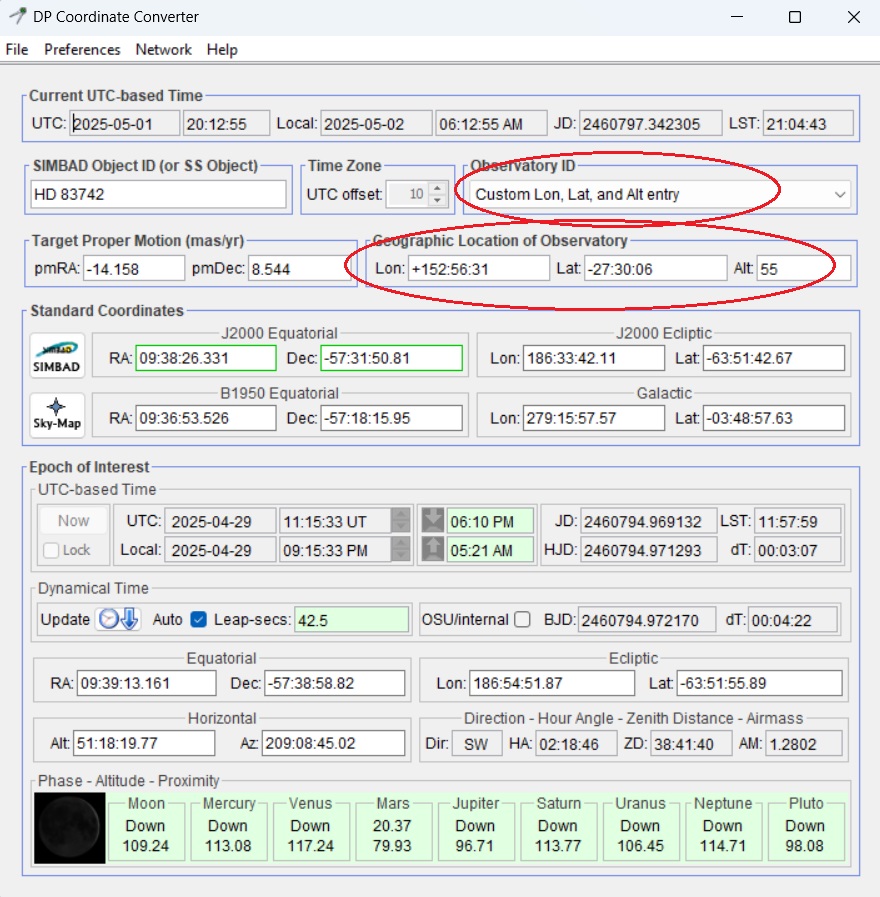This screenshot has width=880, height=897.
Task: Click the Now button
Action: [73, 521]
